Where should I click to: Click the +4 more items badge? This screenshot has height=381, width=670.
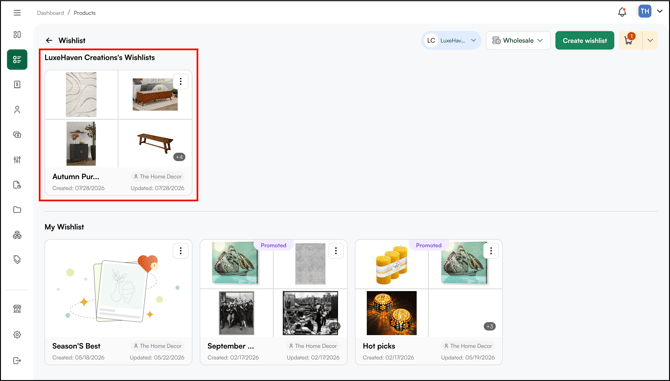click(179, 157)
